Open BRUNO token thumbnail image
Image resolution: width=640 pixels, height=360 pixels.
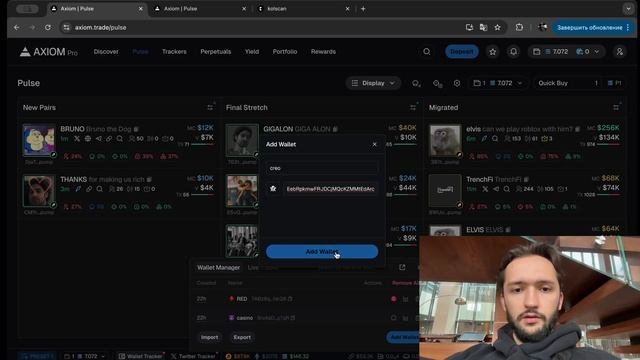click(x=39, y=140)
